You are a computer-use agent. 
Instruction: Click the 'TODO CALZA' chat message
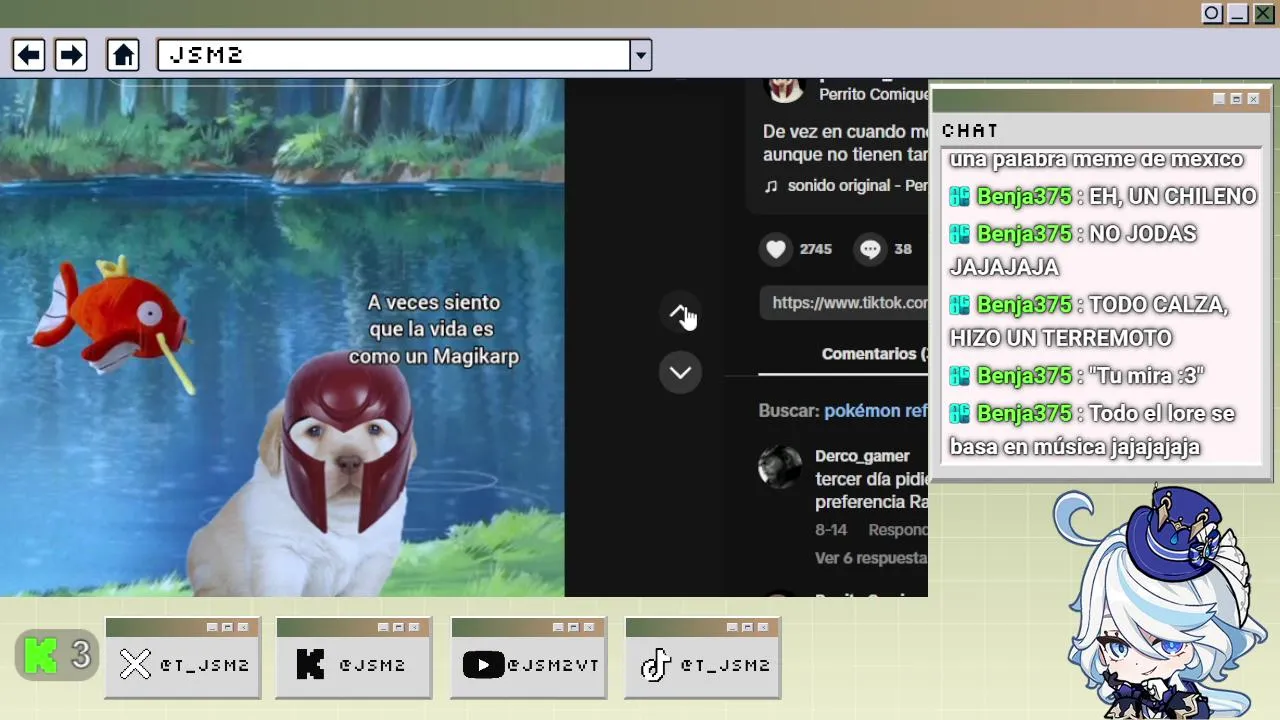coord(1089,321)
